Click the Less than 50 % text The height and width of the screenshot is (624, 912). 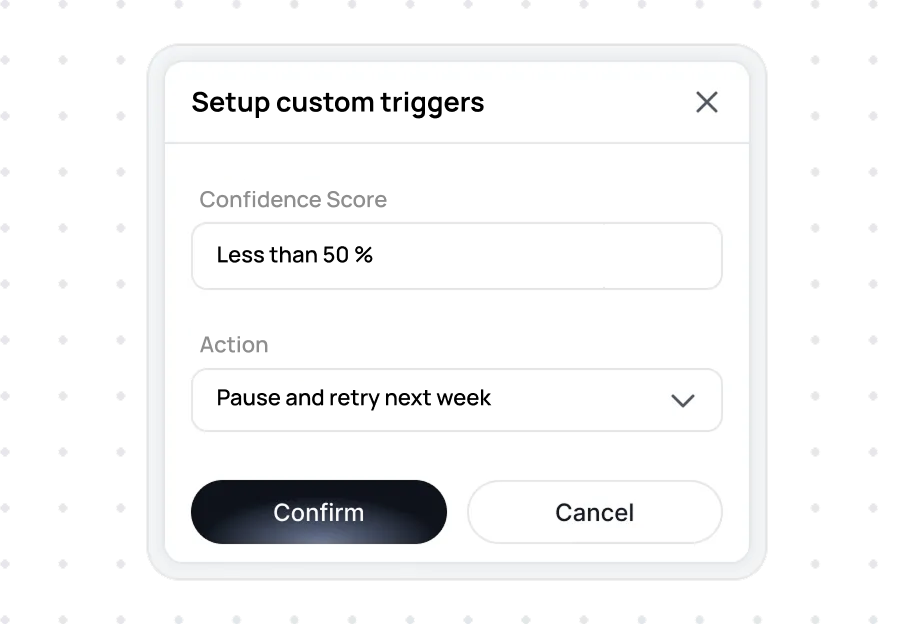294,255
